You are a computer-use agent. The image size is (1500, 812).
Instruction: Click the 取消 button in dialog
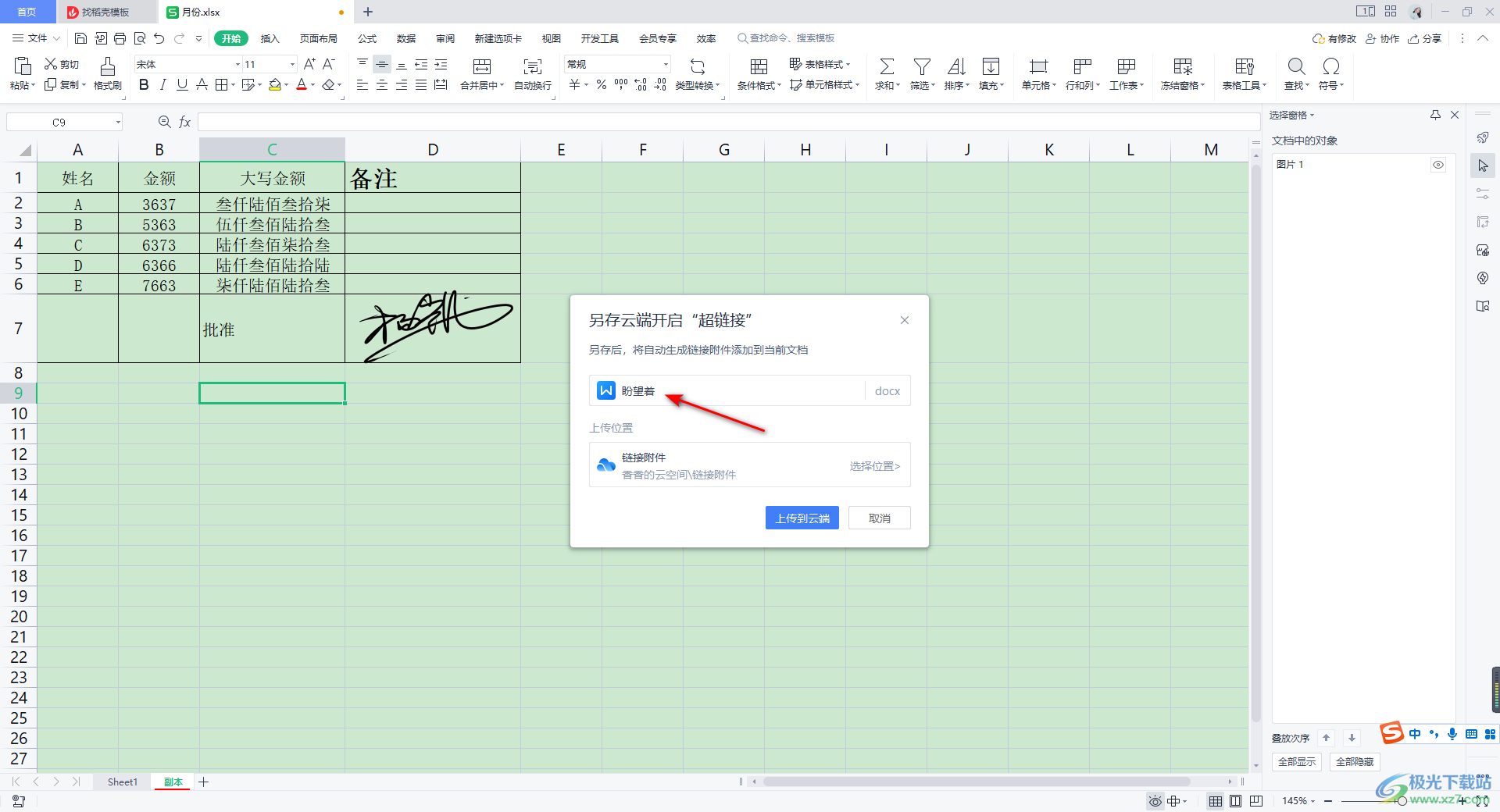coord(879,518)
